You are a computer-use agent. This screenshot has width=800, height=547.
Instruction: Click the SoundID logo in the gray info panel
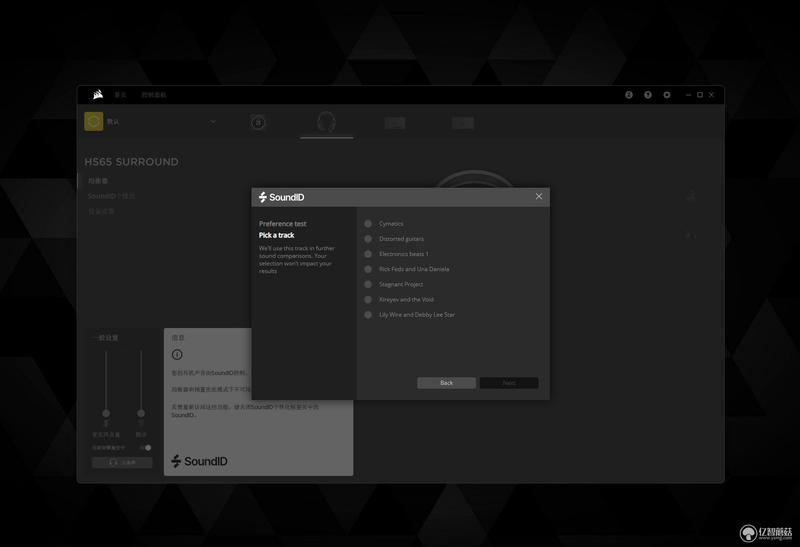click(199, 461)
